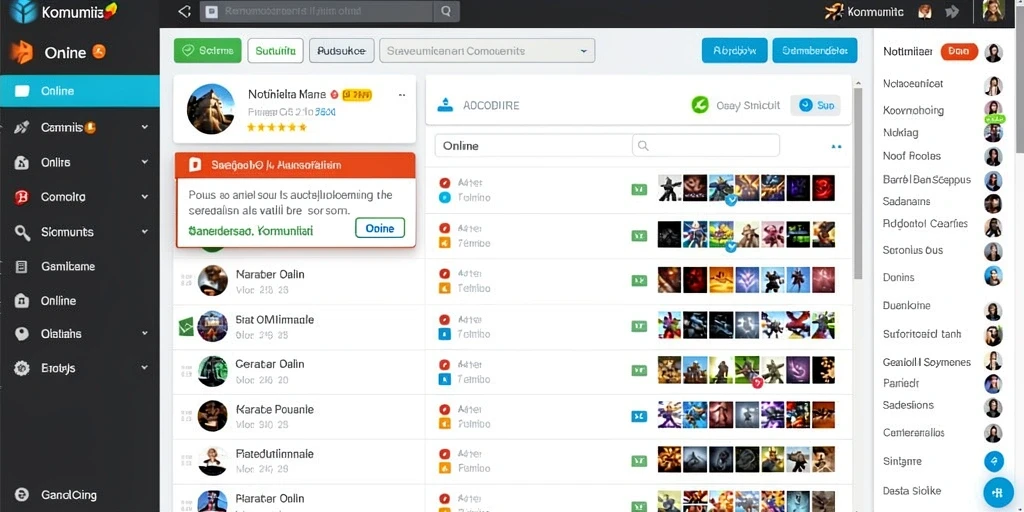Click the orange fox icon beside Online header
The image size is (1024, 512).
22,53
